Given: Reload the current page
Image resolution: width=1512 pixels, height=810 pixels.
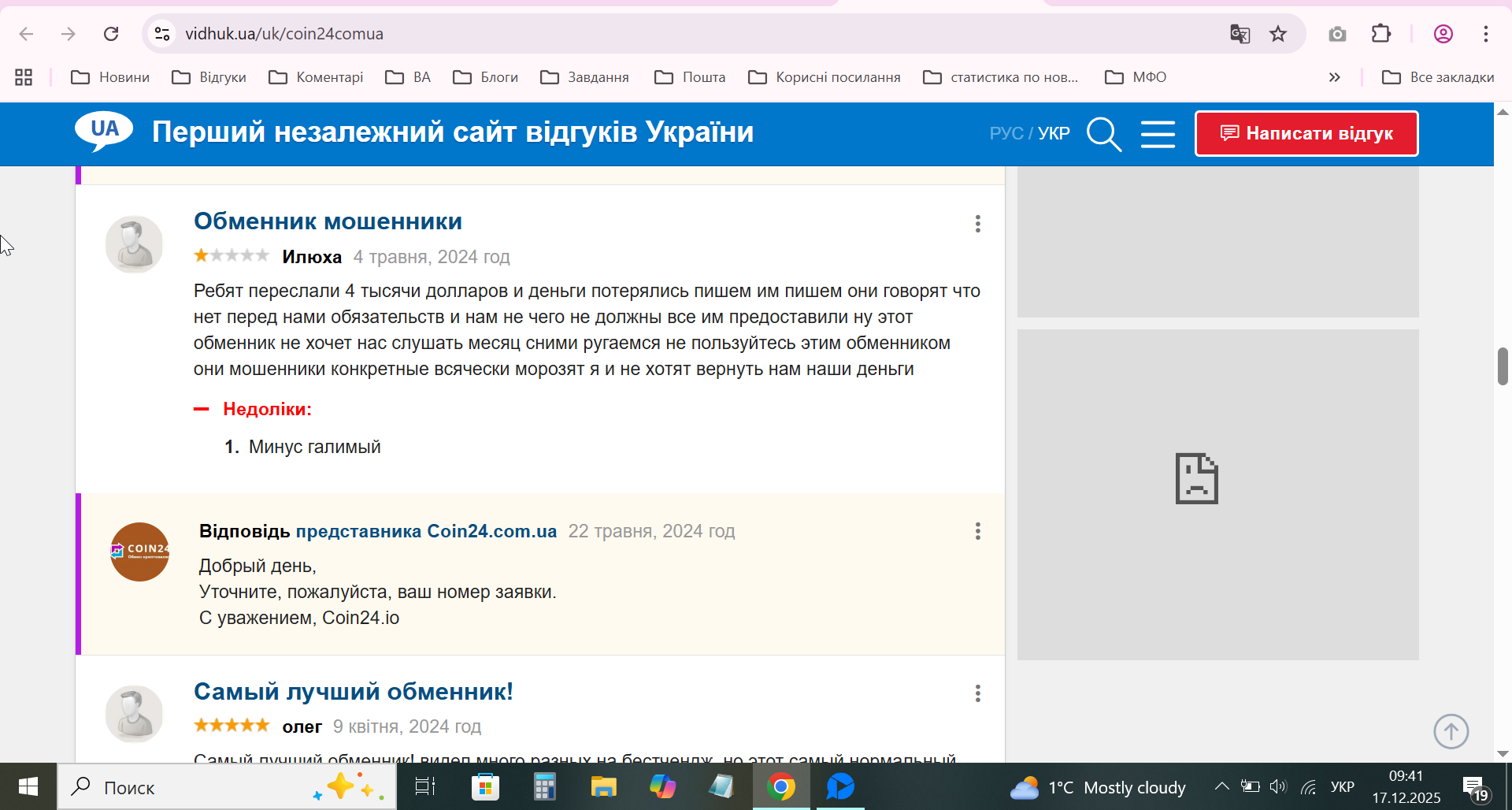Looking at the screenshot, I should click(x=111, y=34).
